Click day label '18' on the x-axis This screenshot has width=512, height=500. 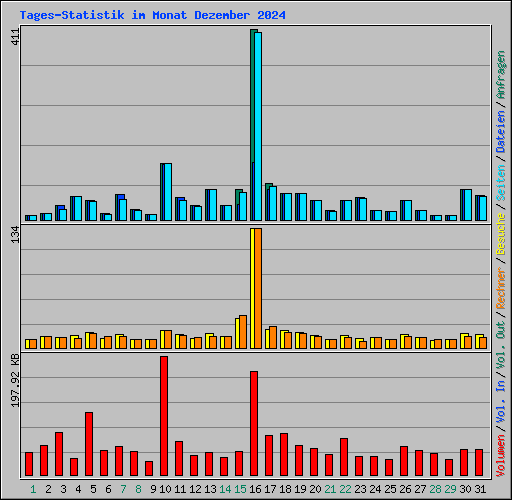[285, 489]
